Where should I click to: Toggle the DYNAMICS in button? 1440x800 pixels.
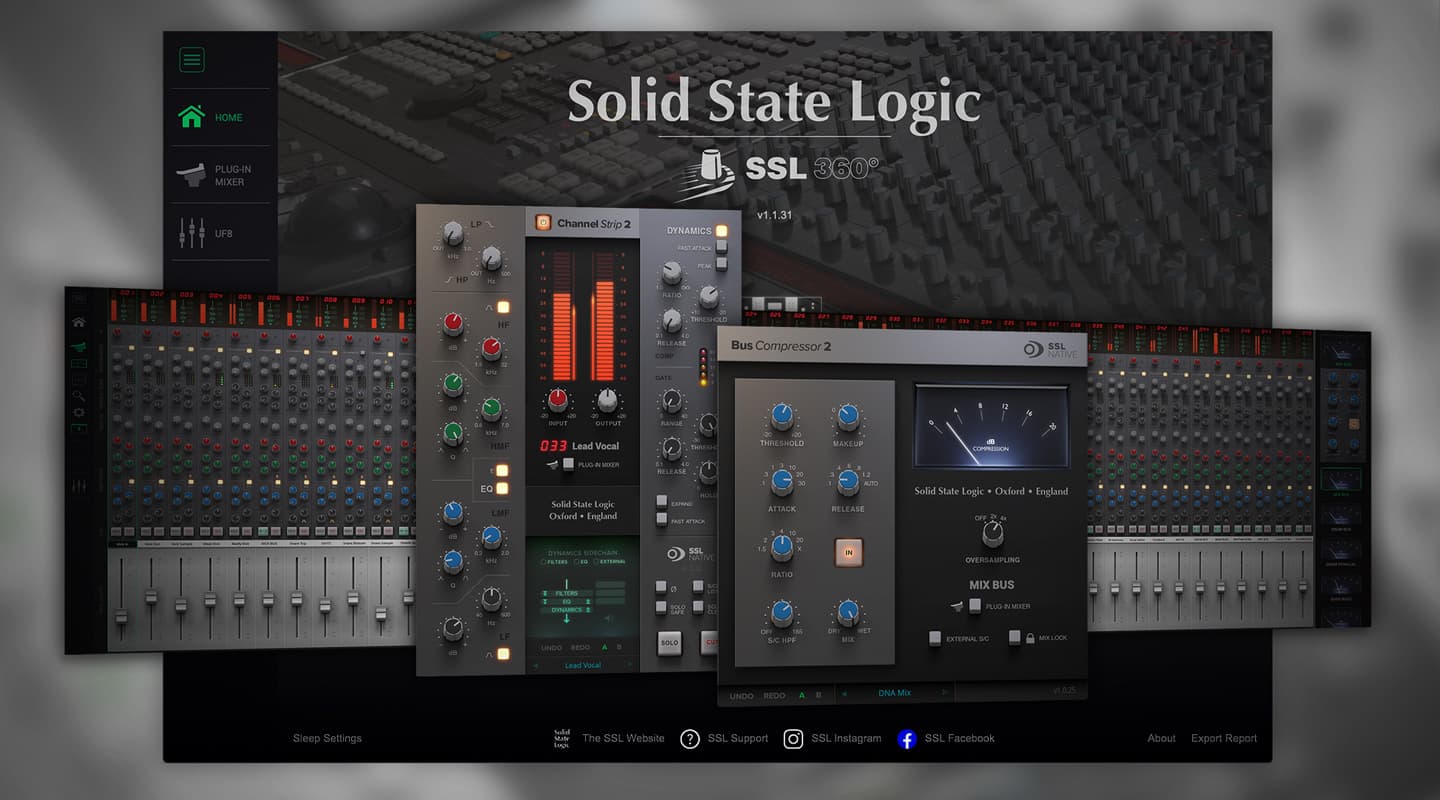pos(721,231)
